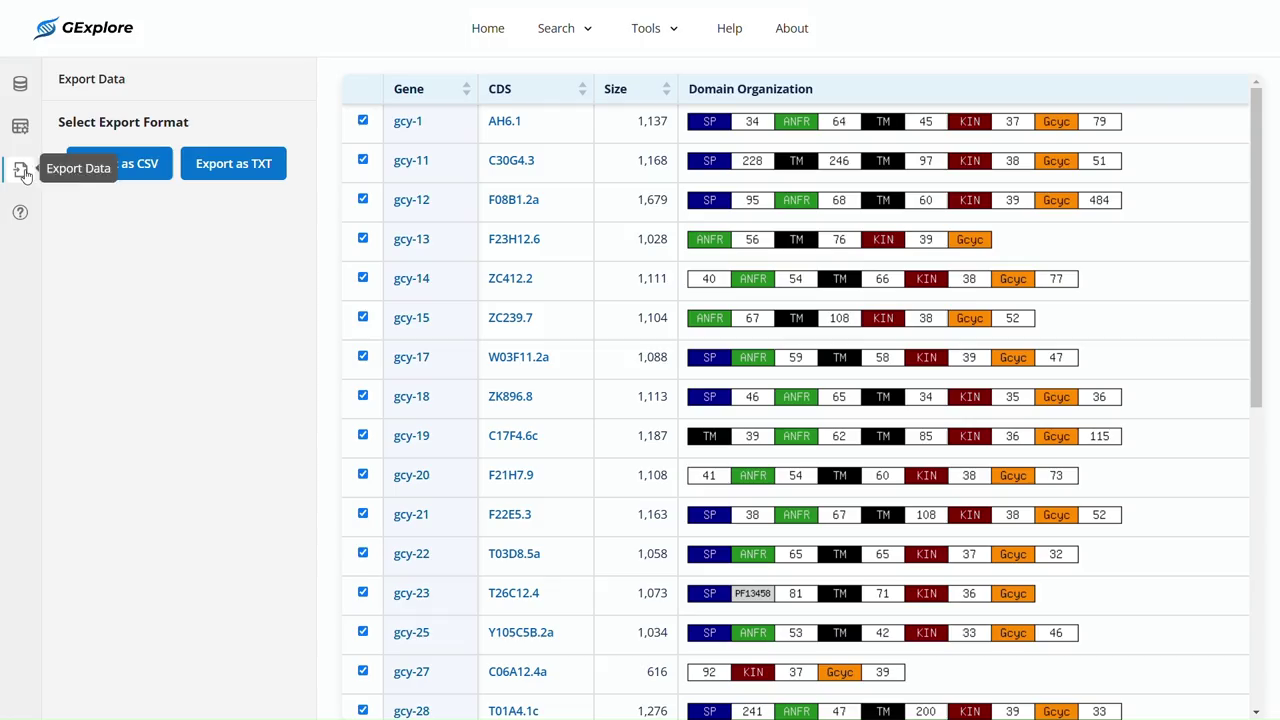
Task: Click the 228 segment in gcy-11 row
Action: tap(752, 161)
